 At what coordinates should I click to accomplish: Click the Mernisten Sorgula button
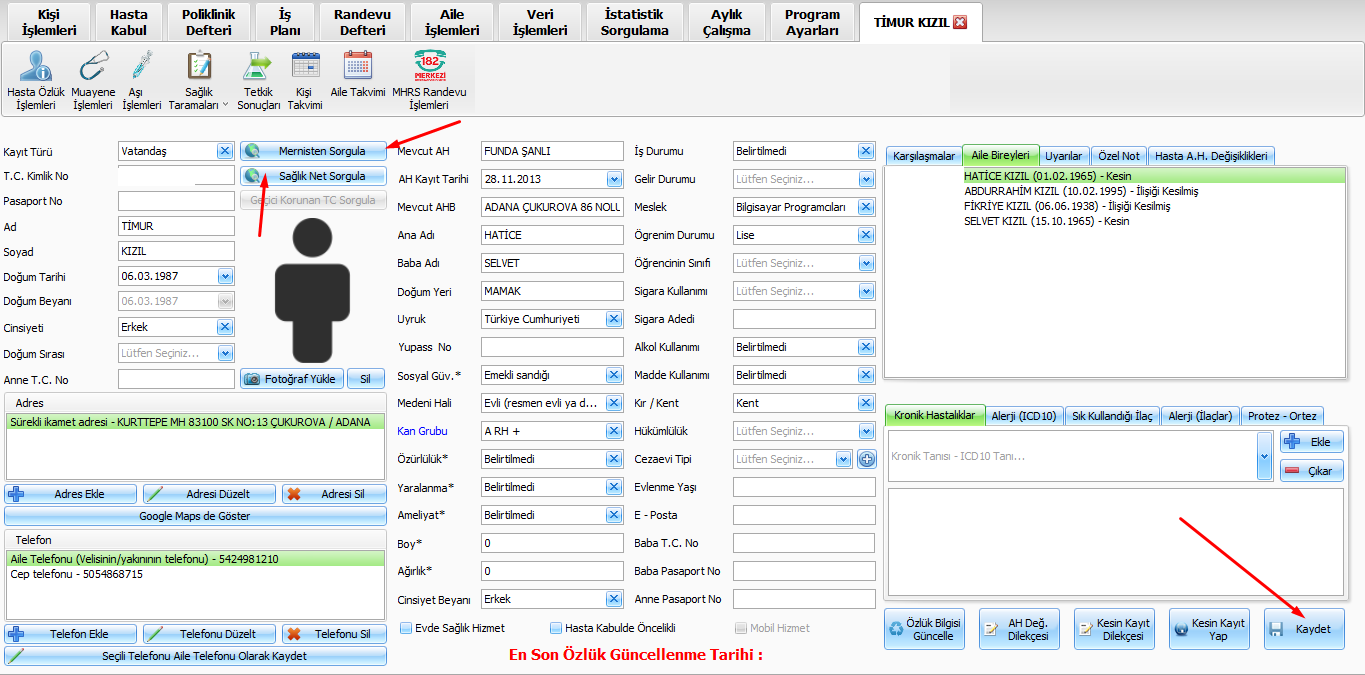click(313, 151)
